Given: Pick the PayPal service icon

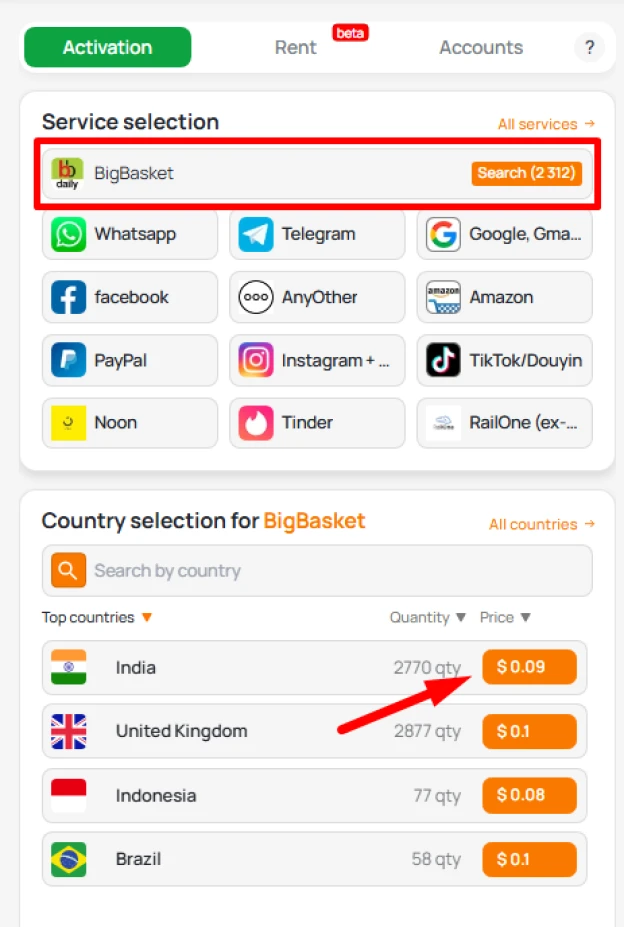Looking at the screenshot, I should [65, 360].
